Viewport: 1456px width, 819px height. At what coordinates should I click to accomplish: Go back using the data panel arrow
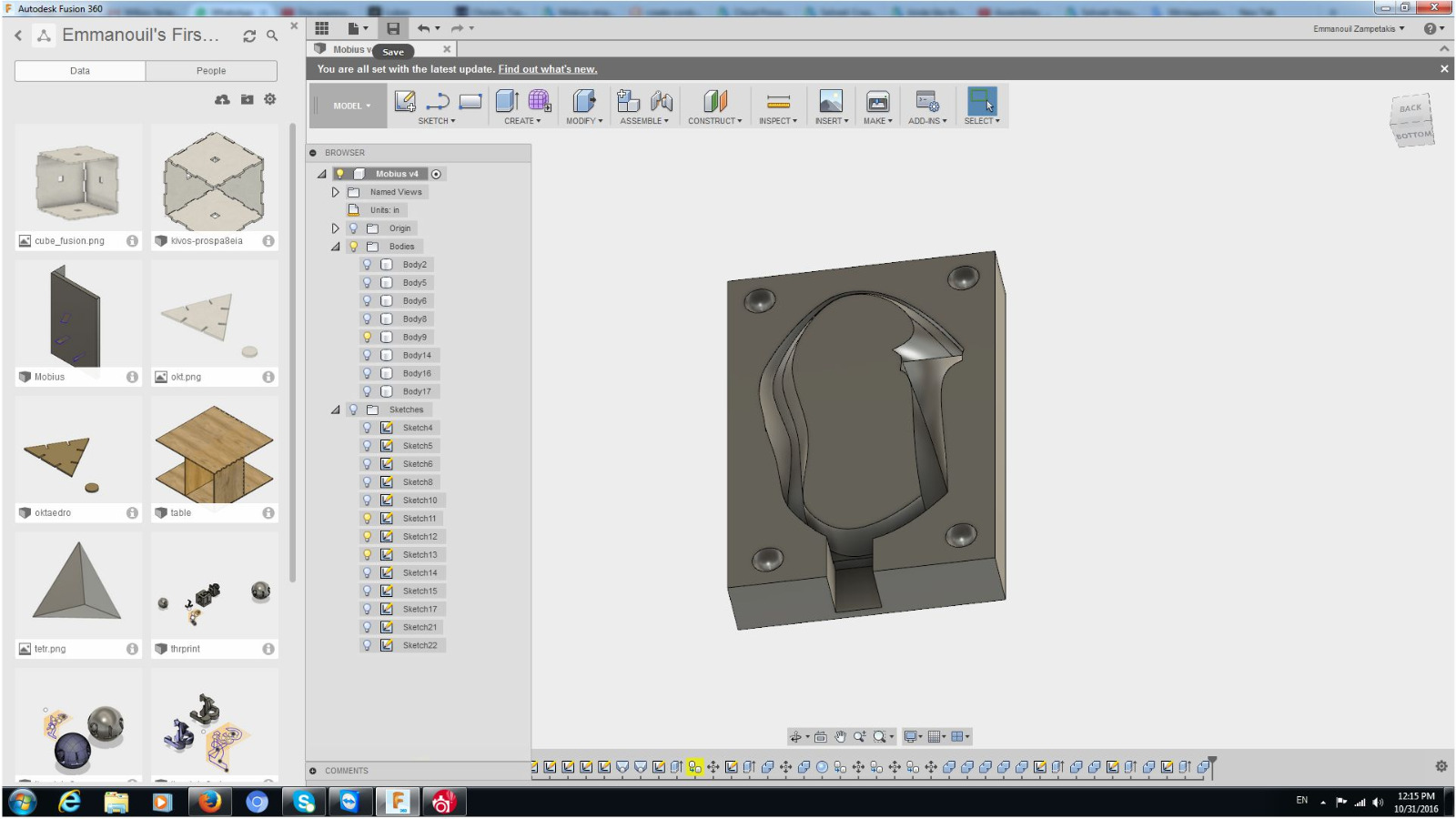(18, 35)
